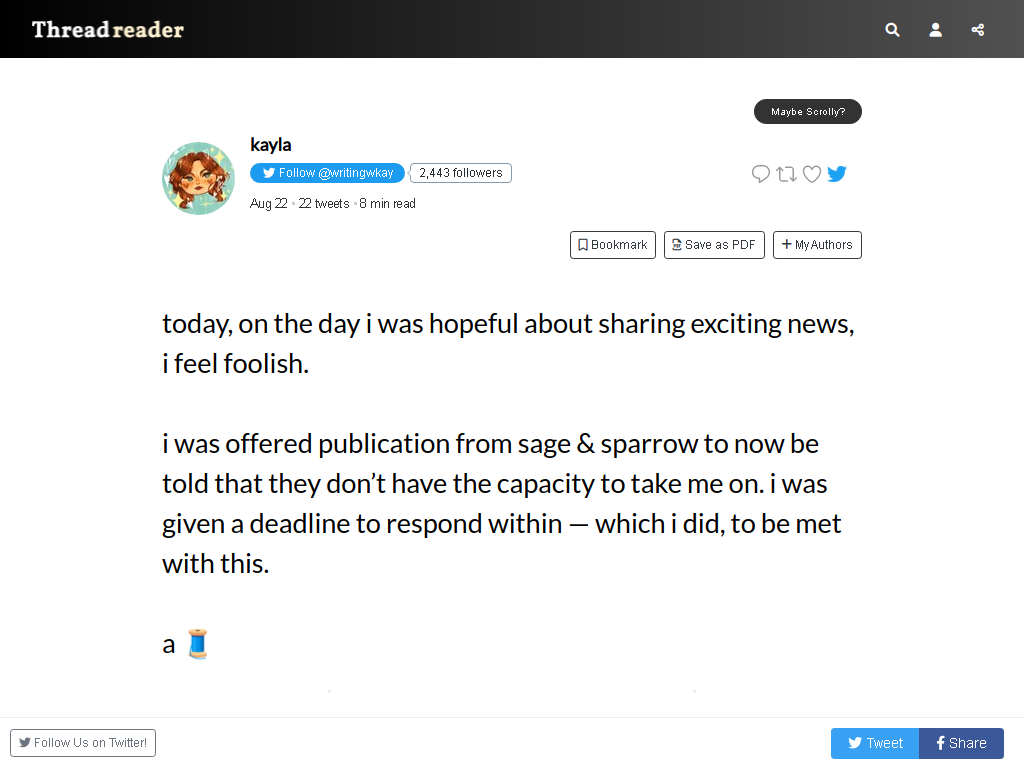Open the user account icon

point(935,29)
